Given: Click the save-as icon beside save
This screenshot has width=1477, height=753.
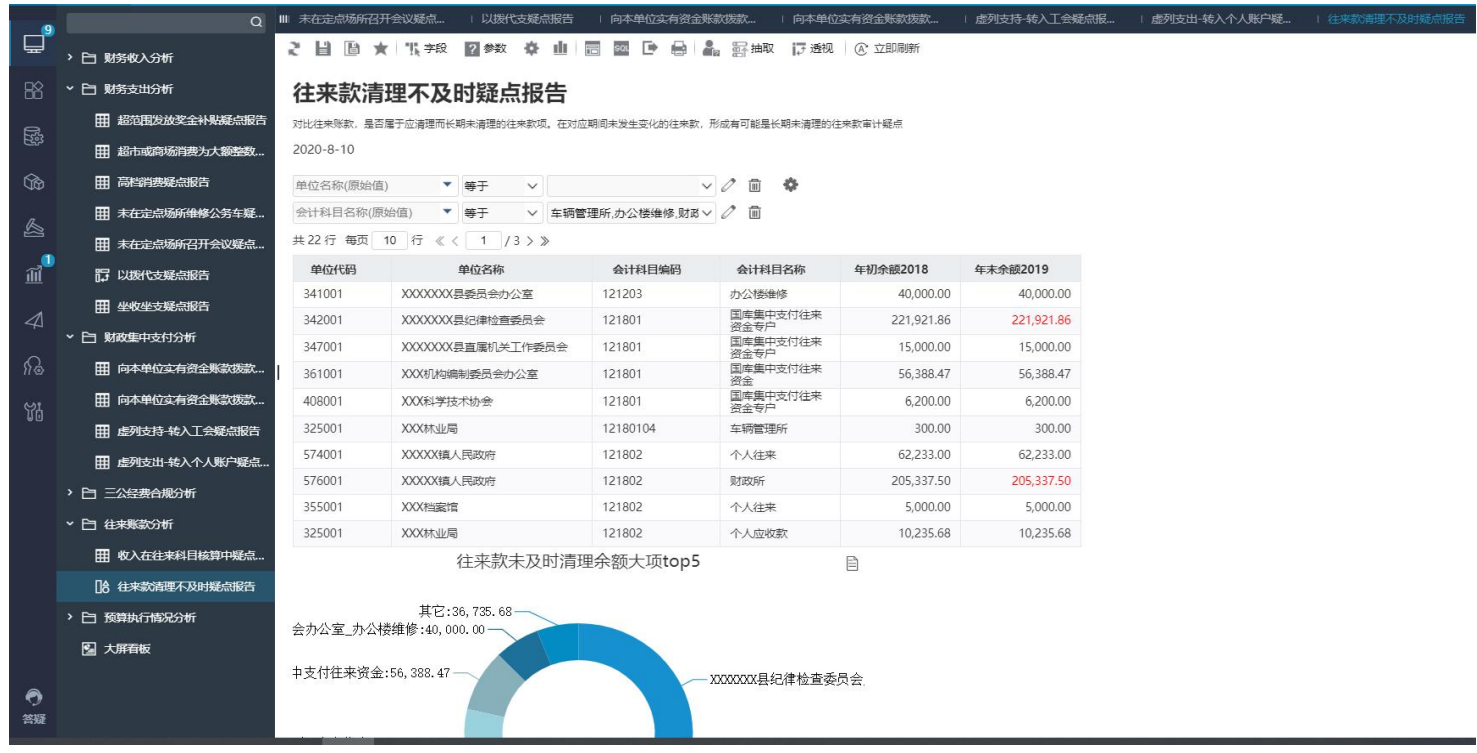Looking at the screenshot, I should (351, 48).
